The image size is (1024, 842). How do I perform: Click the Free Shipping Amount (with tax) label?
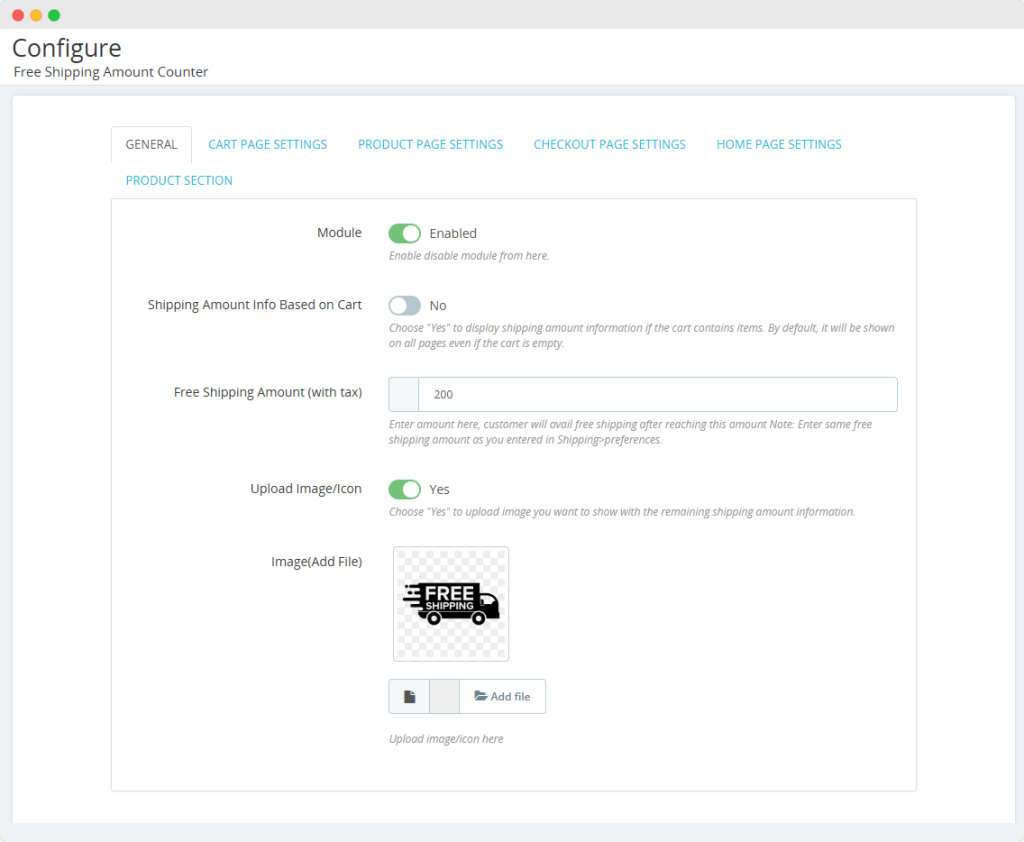click(267, 392)
